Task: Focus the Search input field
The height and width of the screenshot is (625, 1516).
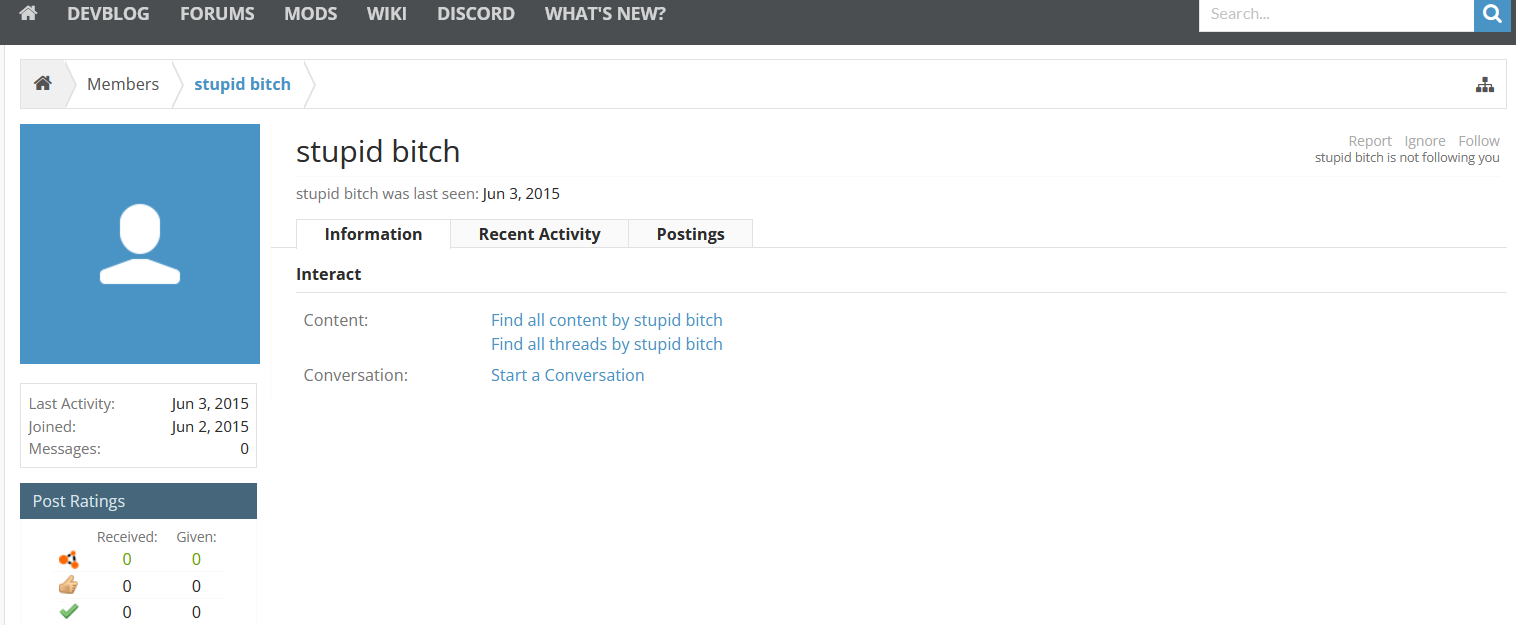Action: click(x=1335, y=14)
